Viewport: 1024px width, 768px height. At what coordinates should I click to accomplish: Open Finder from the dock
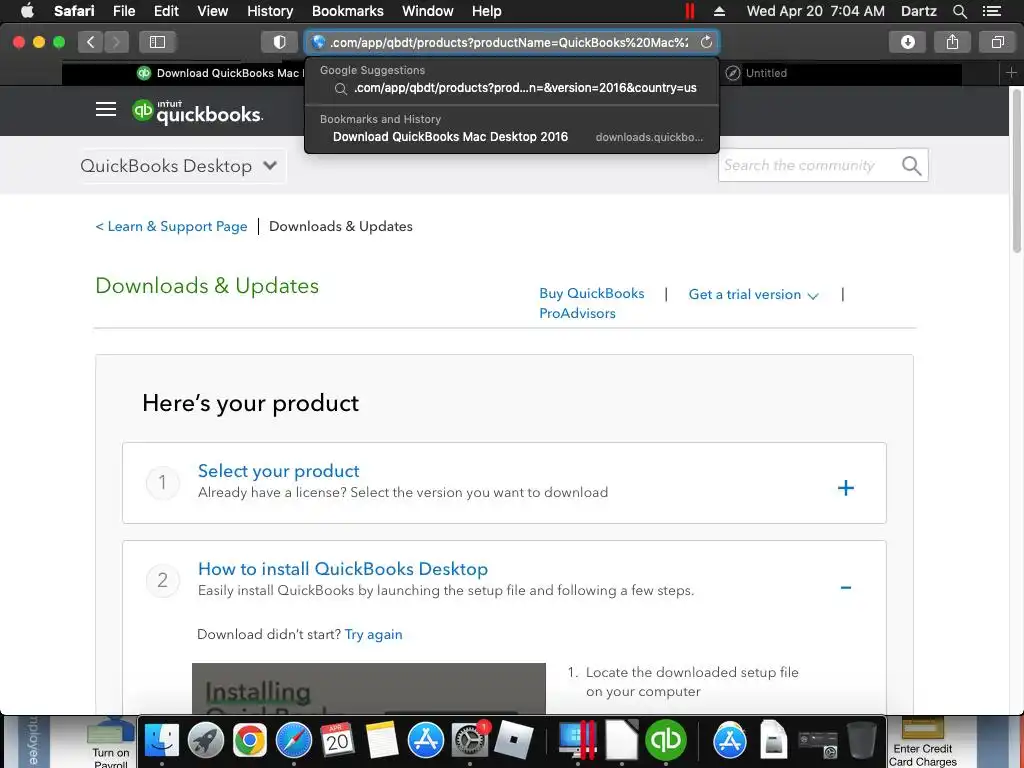161,741
